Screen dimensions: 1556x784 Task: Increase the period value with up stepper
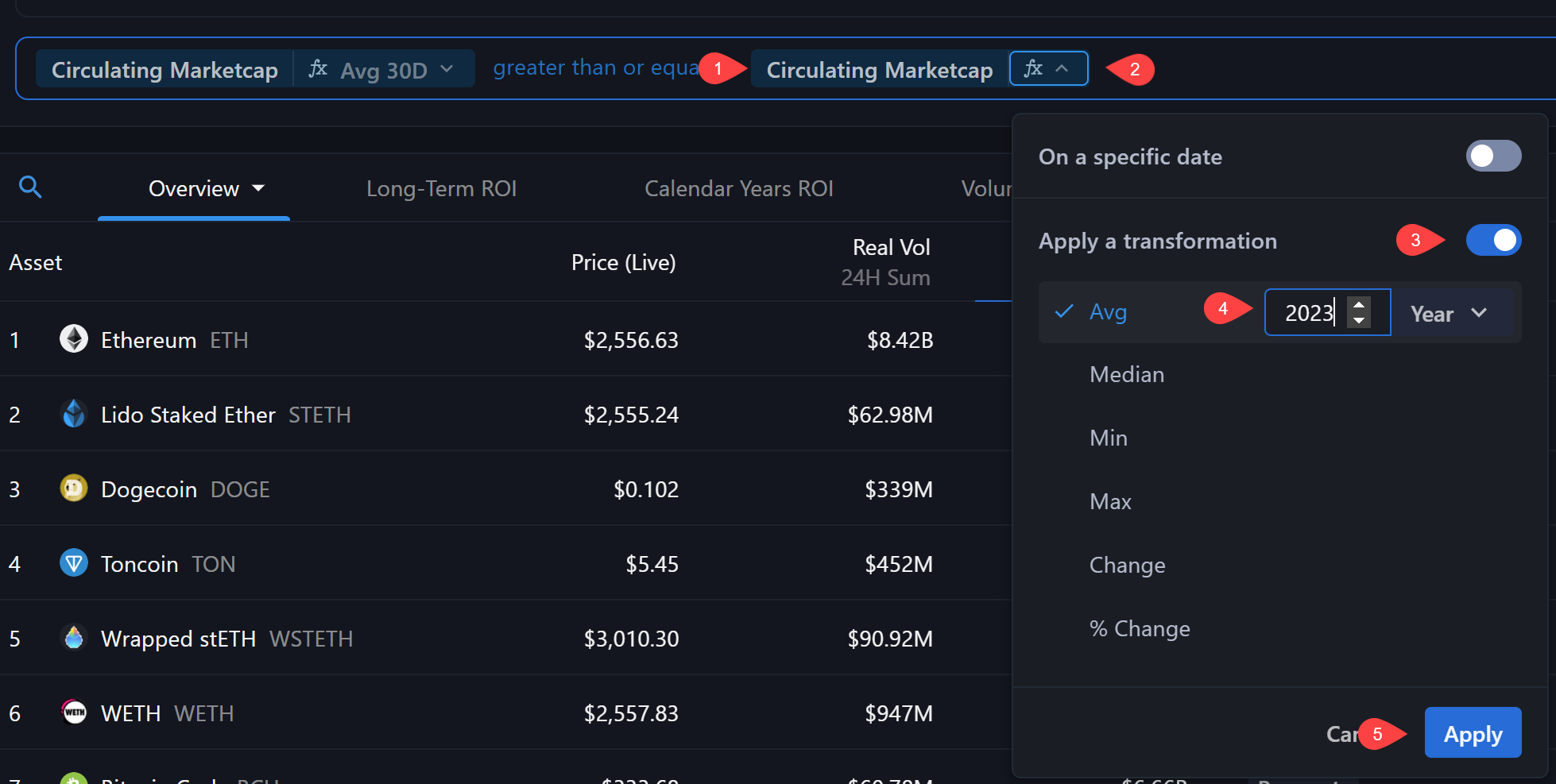pos(1359,303)
